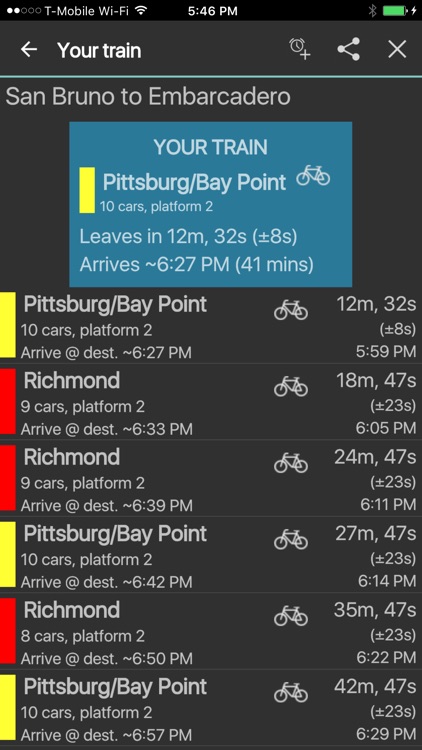Select Pittsburg/Bay Point train arriving ~6:57 PM
The height and width of the screenshot is (750, 422).
211,708
